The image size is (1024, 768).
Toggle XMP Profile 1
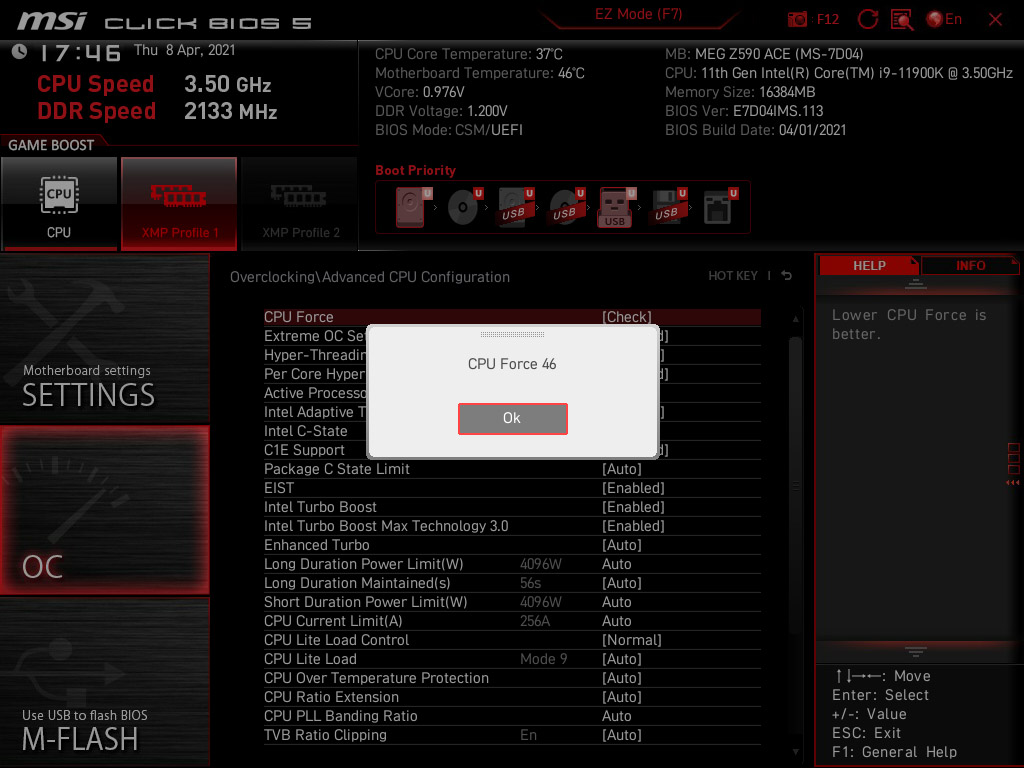tap(179, 203)
